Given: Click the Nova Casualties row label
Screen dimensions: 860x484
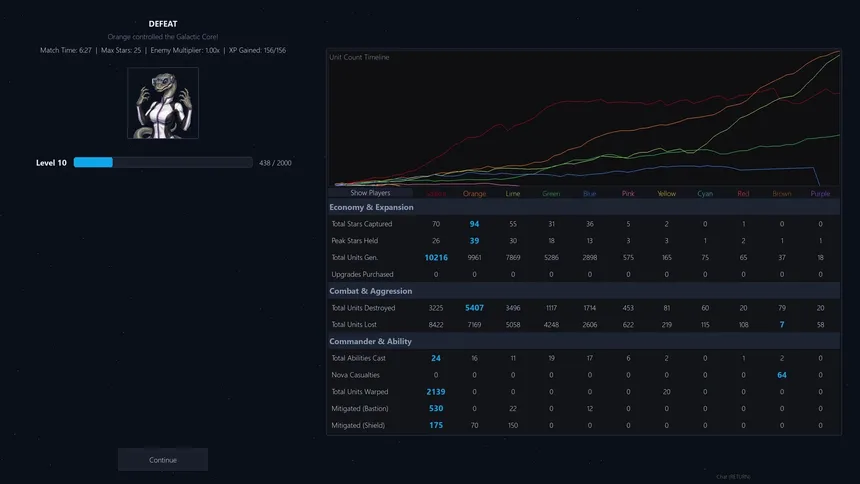Looking at the screenshot, I should tap(354, 375).
